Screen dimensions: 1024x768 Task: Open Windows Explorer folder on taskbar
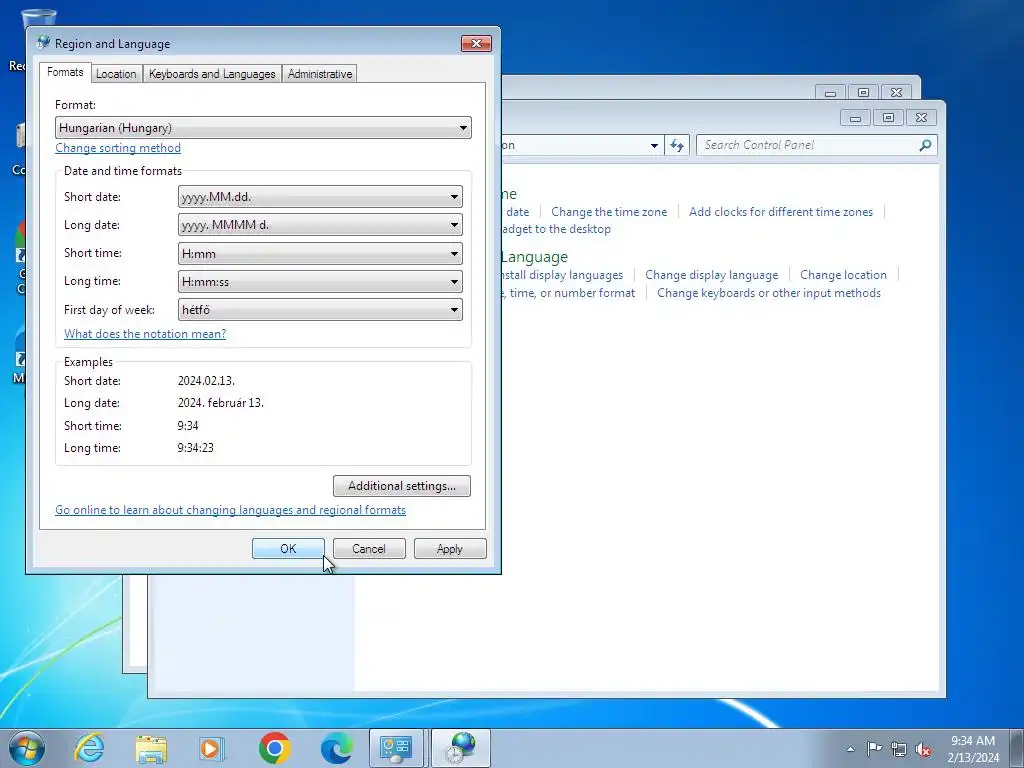click(151, 748)
